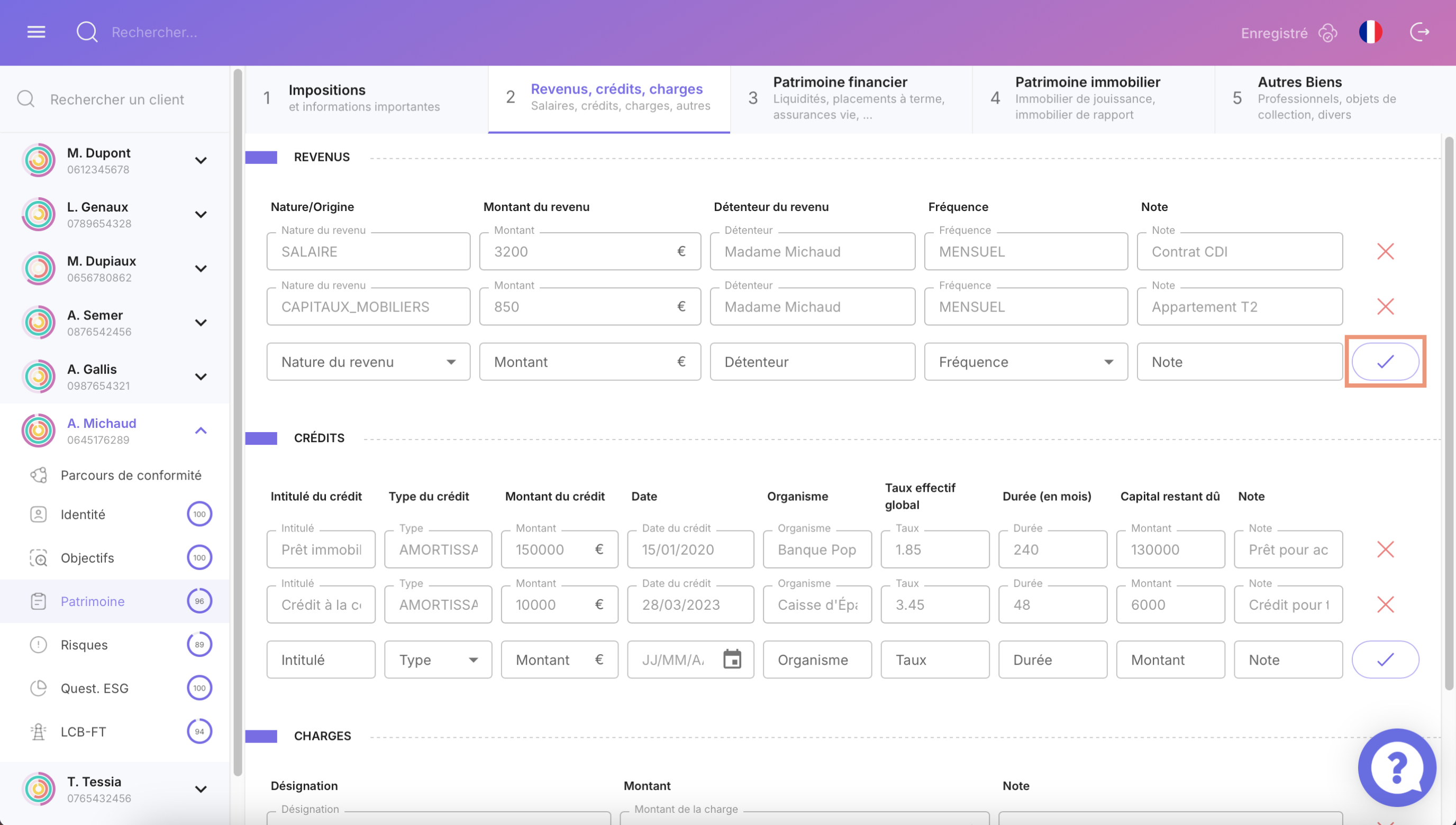Click the Rechercher un client field
Viewport: 1456px width, 825px height.
click(117, 99)
